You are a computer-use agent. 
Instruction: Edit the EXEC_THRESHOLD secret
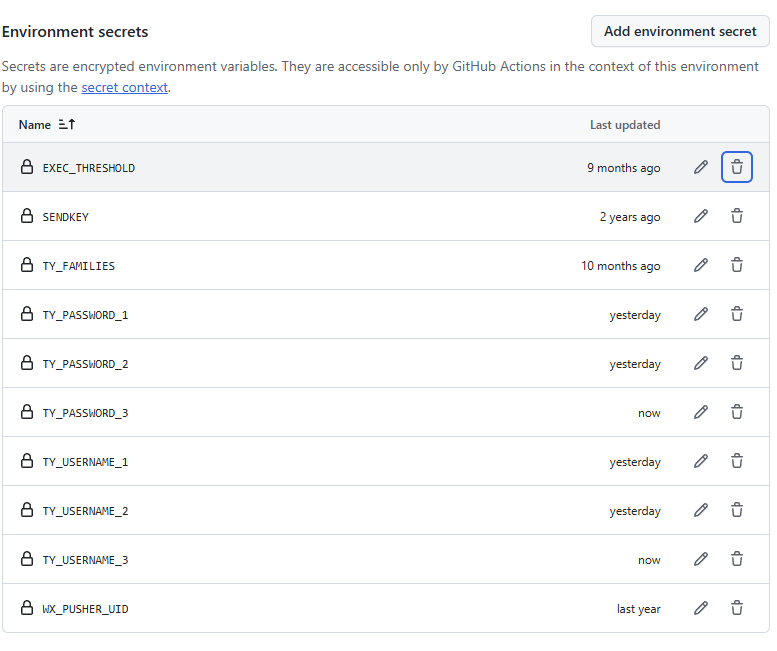coord(701,167)
